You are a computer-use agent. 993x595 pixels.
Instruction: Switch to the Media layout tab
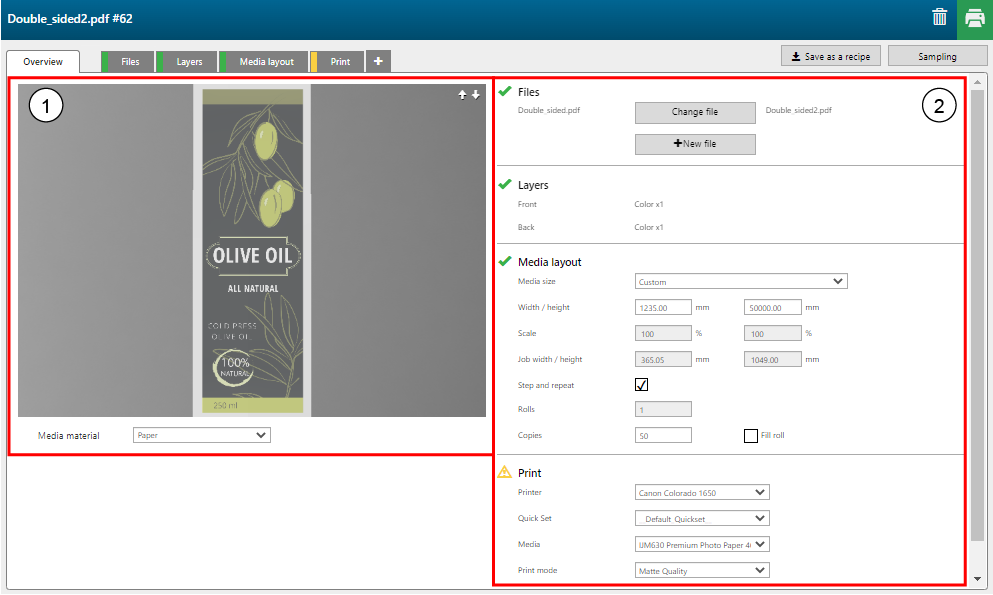pyautogui.click(x=265, y=62)
